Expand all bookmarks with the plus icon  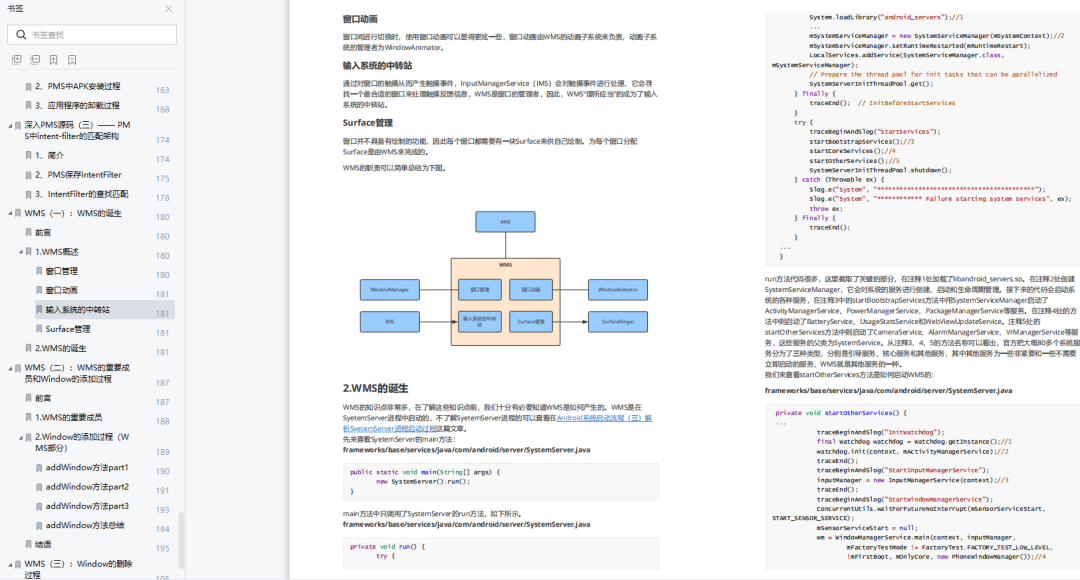[x=17, y=60]
